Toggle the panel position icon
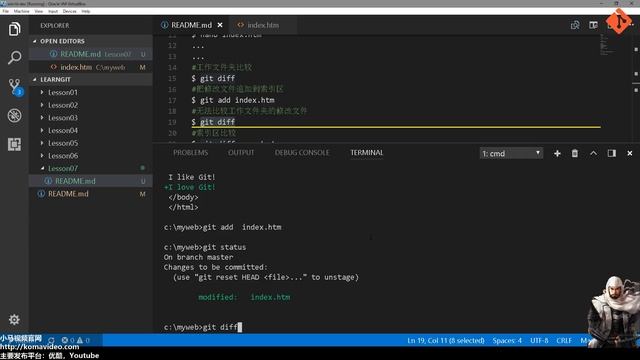 [x=611, y=153]
